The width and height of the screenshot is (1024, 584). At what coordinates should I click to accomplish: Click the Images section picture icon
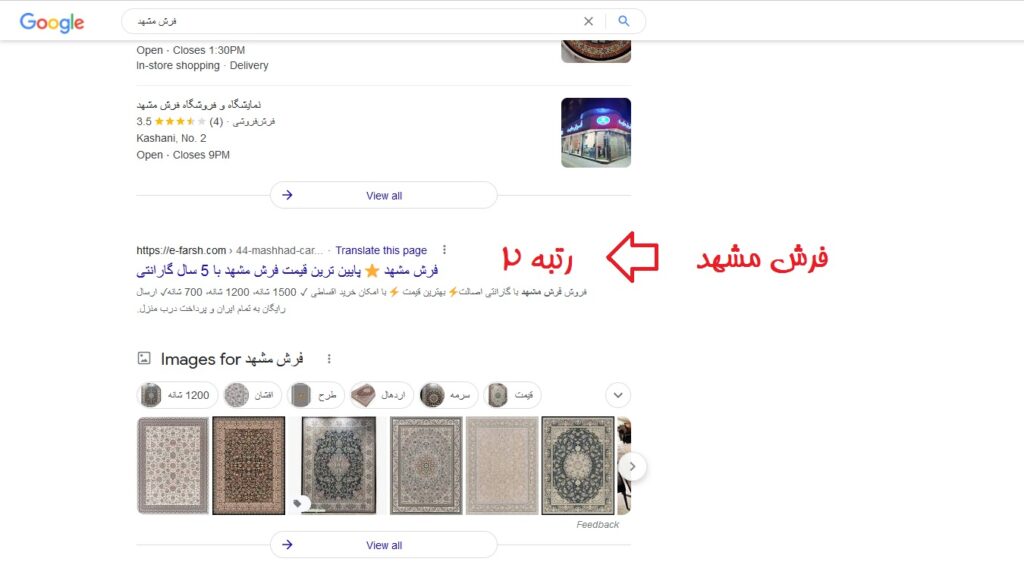144,358
